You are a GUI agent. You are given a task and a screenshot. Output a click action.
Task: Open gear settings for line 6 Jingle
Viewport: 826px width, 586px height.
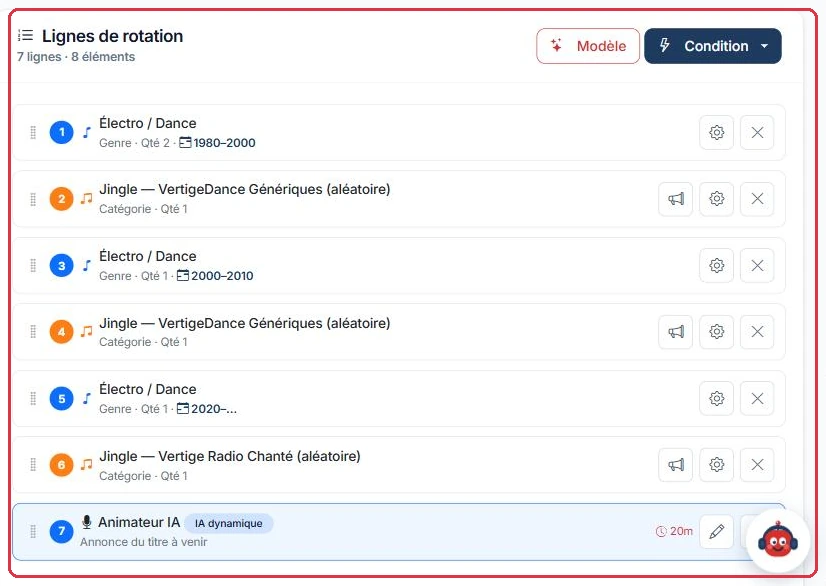pos(716,465)
